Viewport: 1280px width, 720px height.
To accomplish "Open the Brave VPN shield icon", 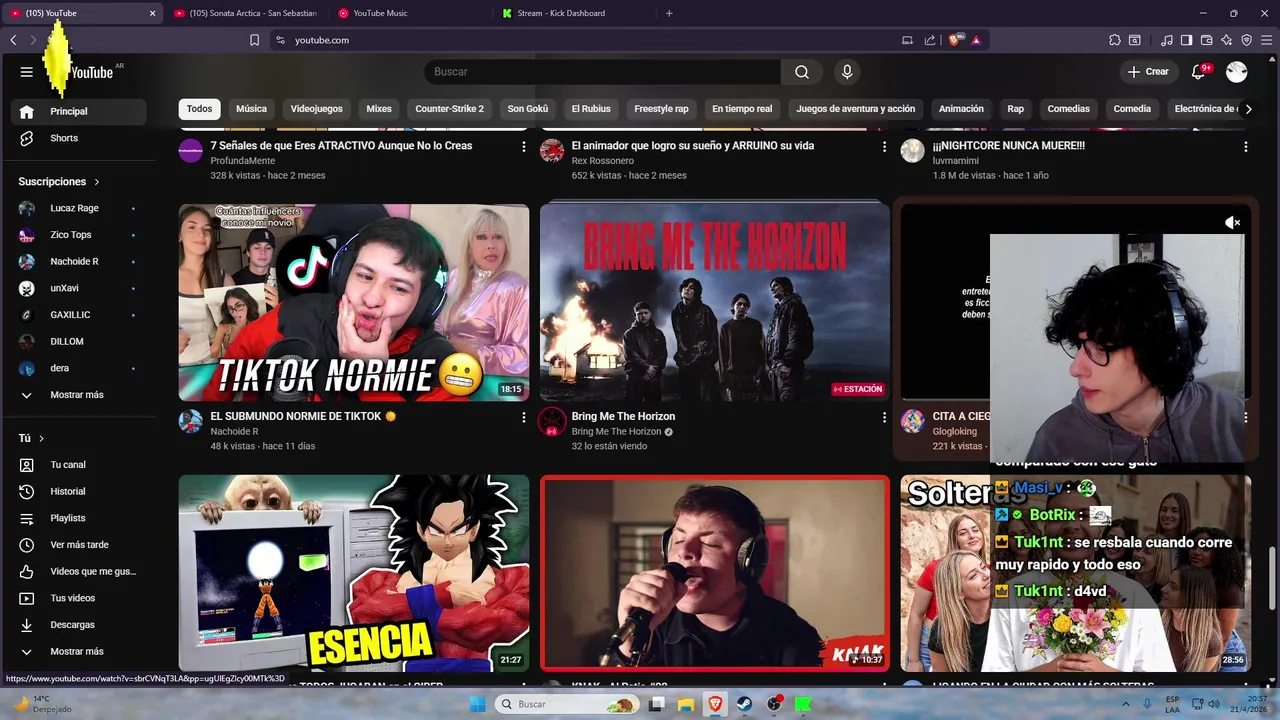I will 1246,40.
